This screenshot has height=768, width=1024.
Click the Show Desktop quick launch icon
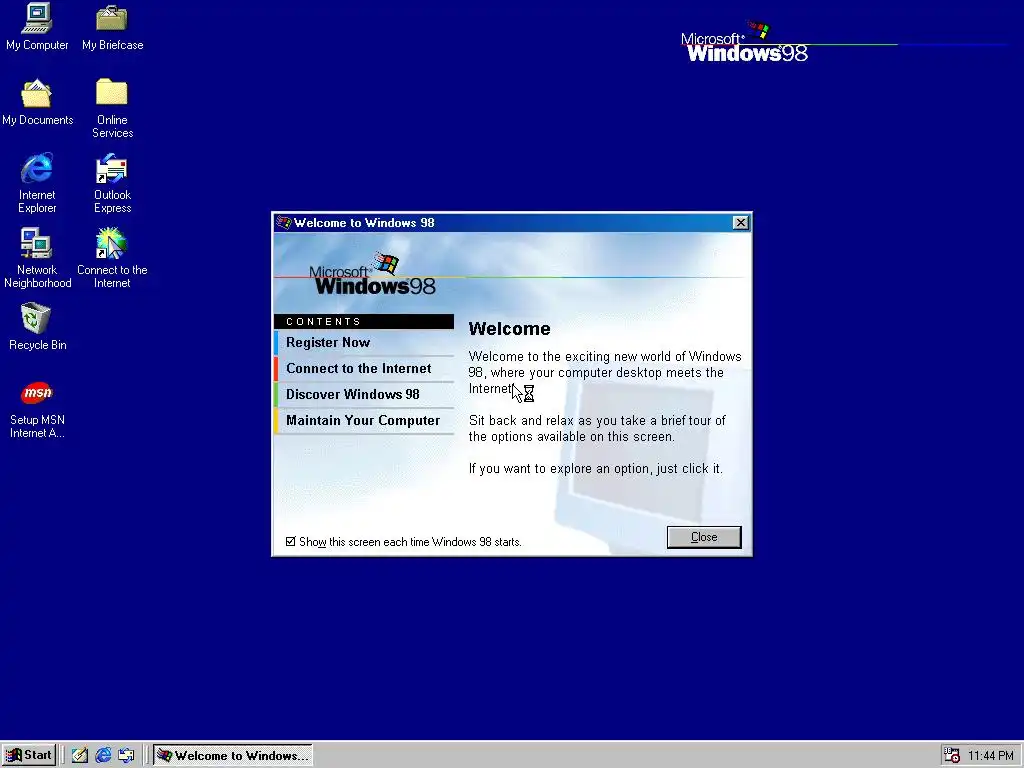80,756
